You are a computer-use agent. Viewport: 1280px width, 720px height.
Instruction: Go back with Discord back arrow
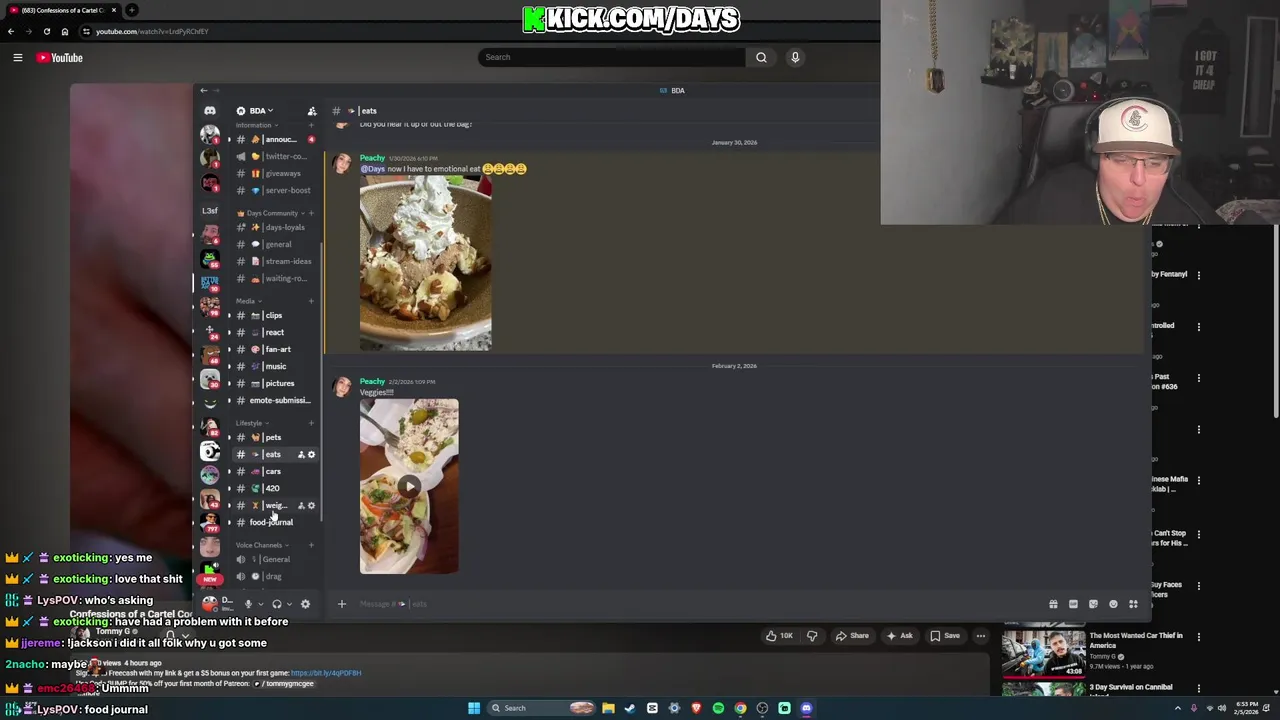click(x=203, y=91)
